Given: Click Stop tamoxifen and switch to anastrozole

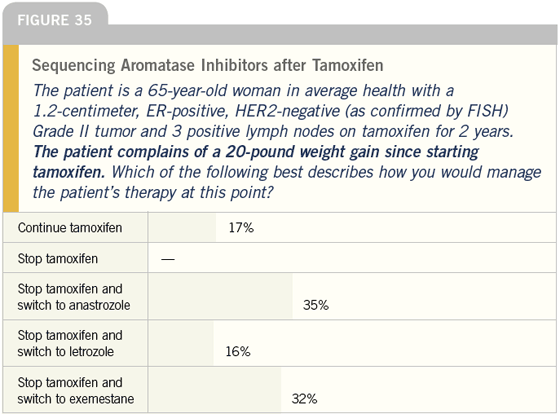Looking at the screenshot, I should (74, 297).
